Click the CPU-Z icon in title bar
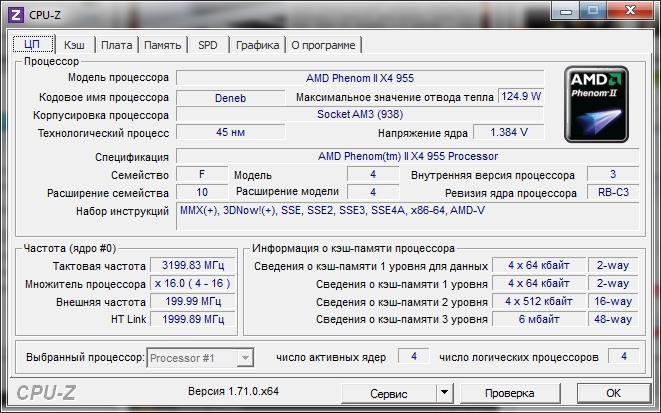 (x=15, y=11)
